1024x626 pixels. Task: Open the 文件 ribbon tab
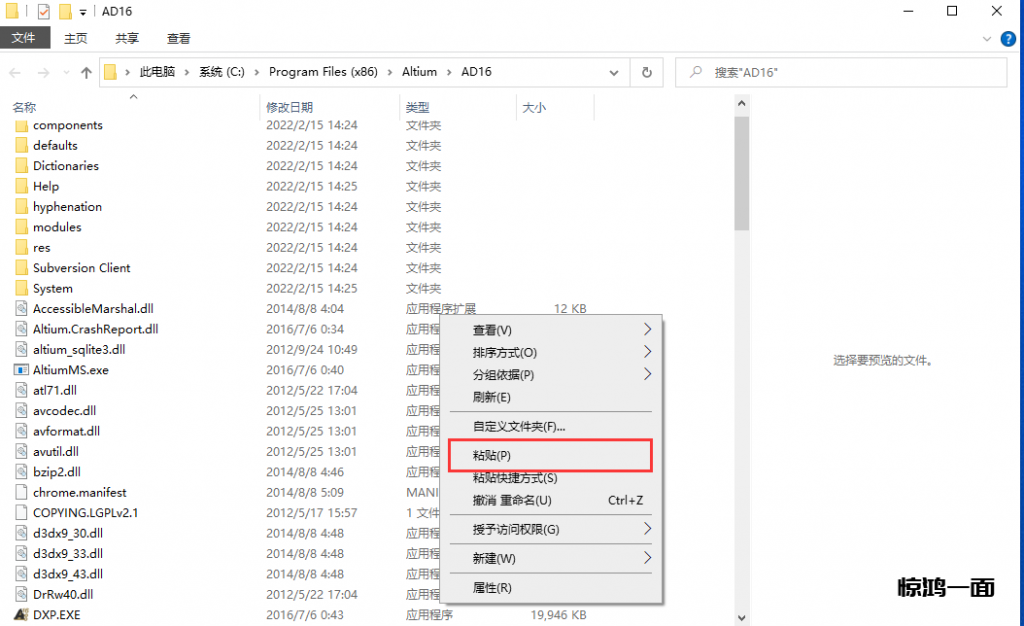pos(24,38)
